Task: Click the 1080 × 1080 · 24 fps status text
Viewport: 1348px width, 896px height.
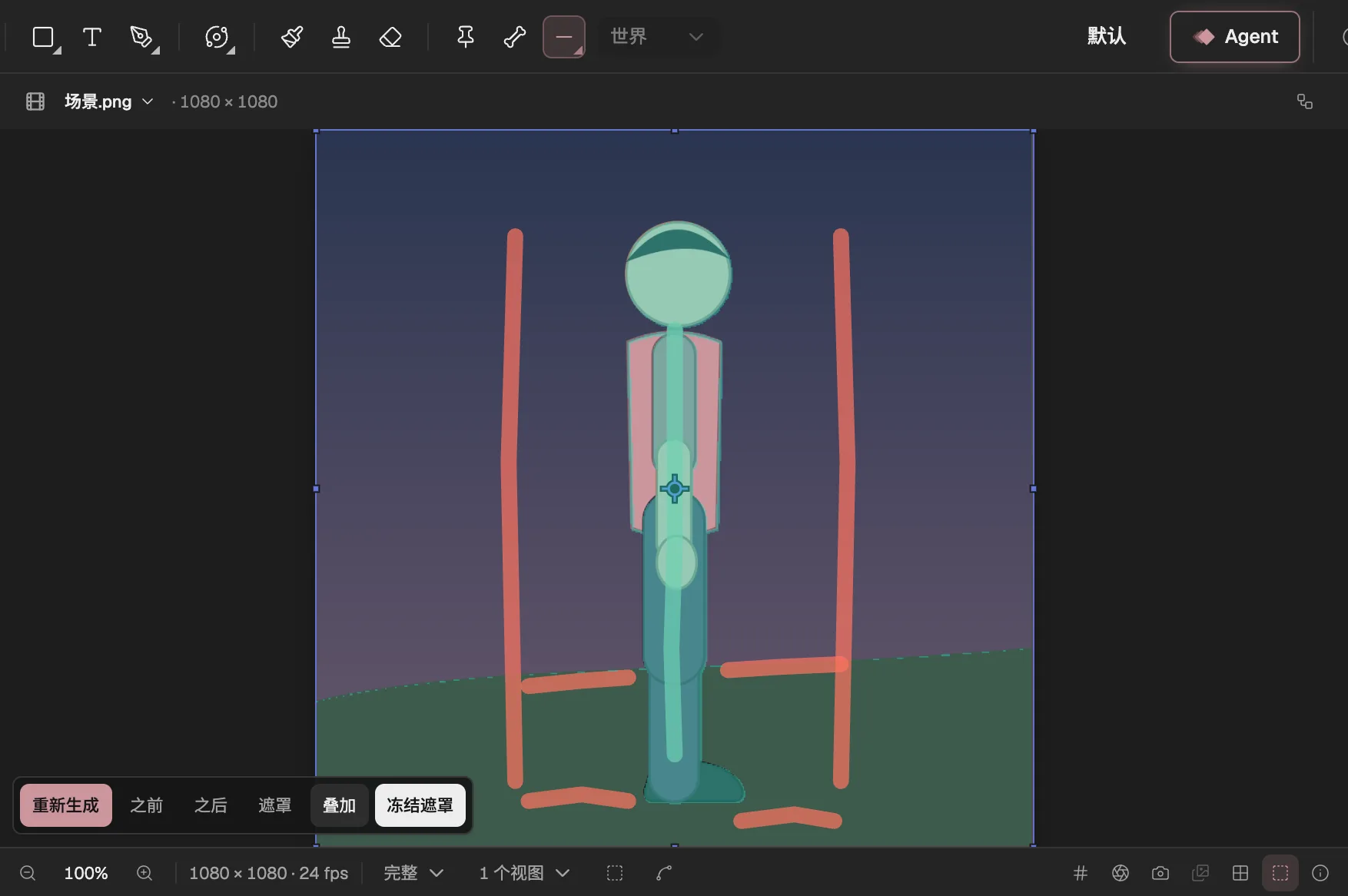Action: (x=269, y=873)
